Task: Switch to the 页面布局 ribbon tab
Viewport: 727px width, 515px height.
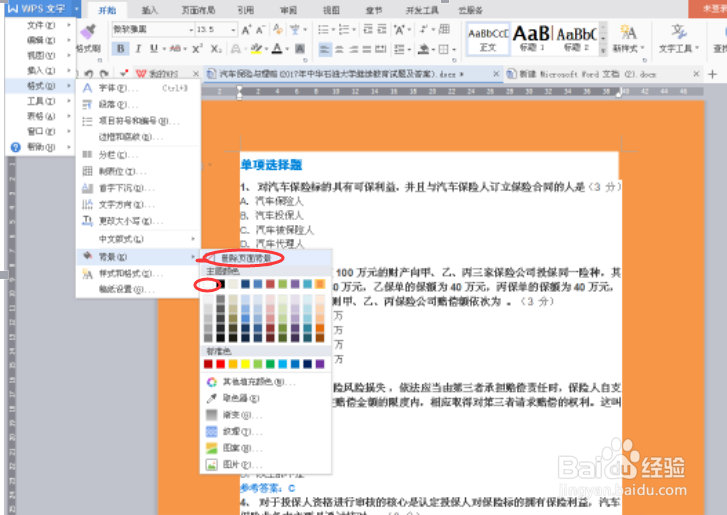Action: point(198,10)
